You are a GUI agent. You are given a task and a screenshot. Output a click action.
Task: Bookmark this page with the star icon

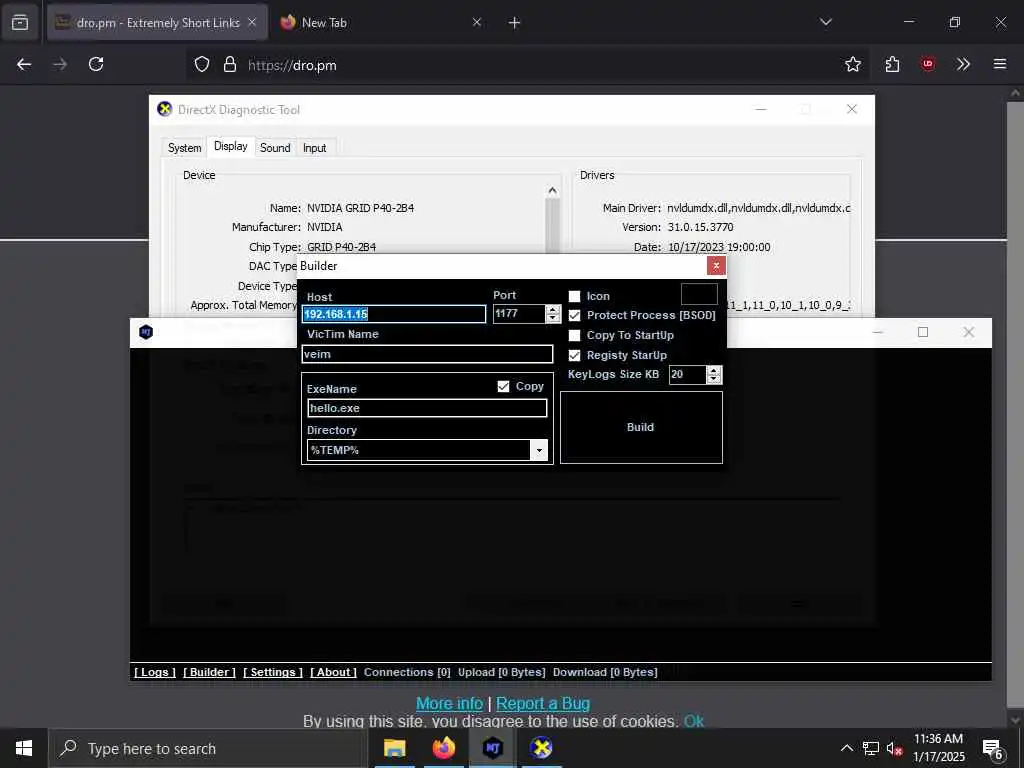(853, 64)
